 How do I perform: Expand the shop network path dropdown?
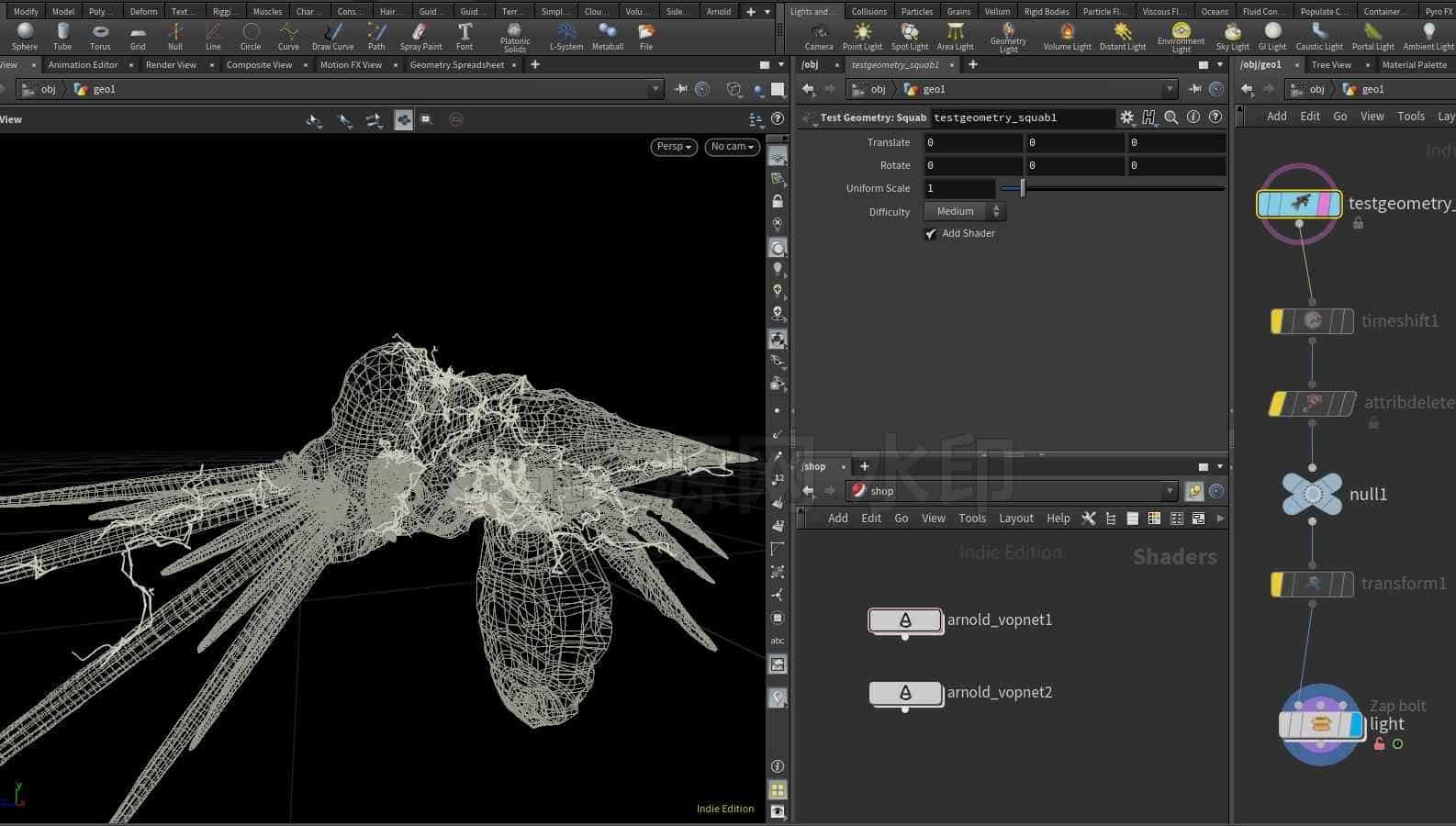tap(1170, 491)
